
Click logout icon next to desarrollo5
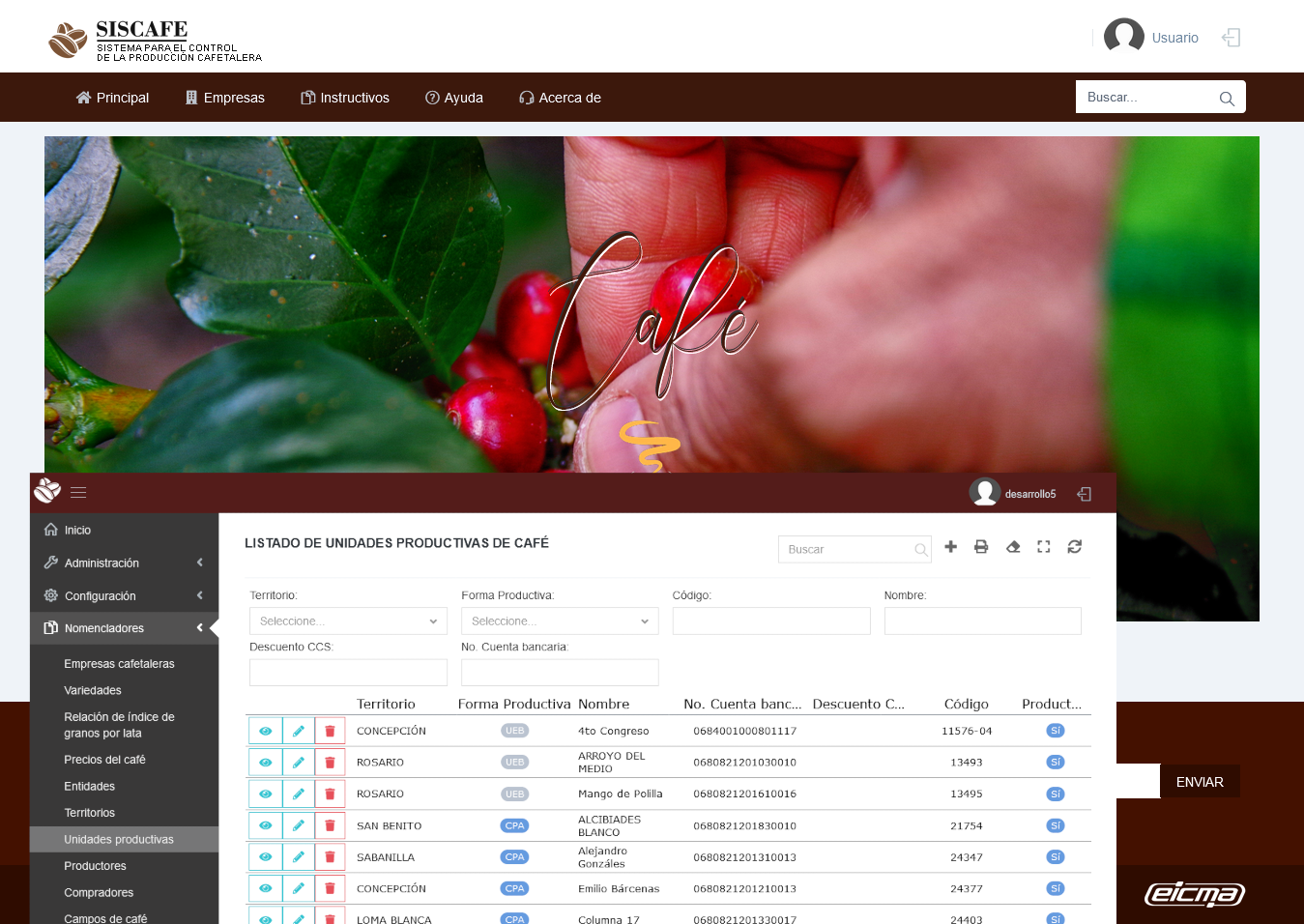[x=1085, y=494]
